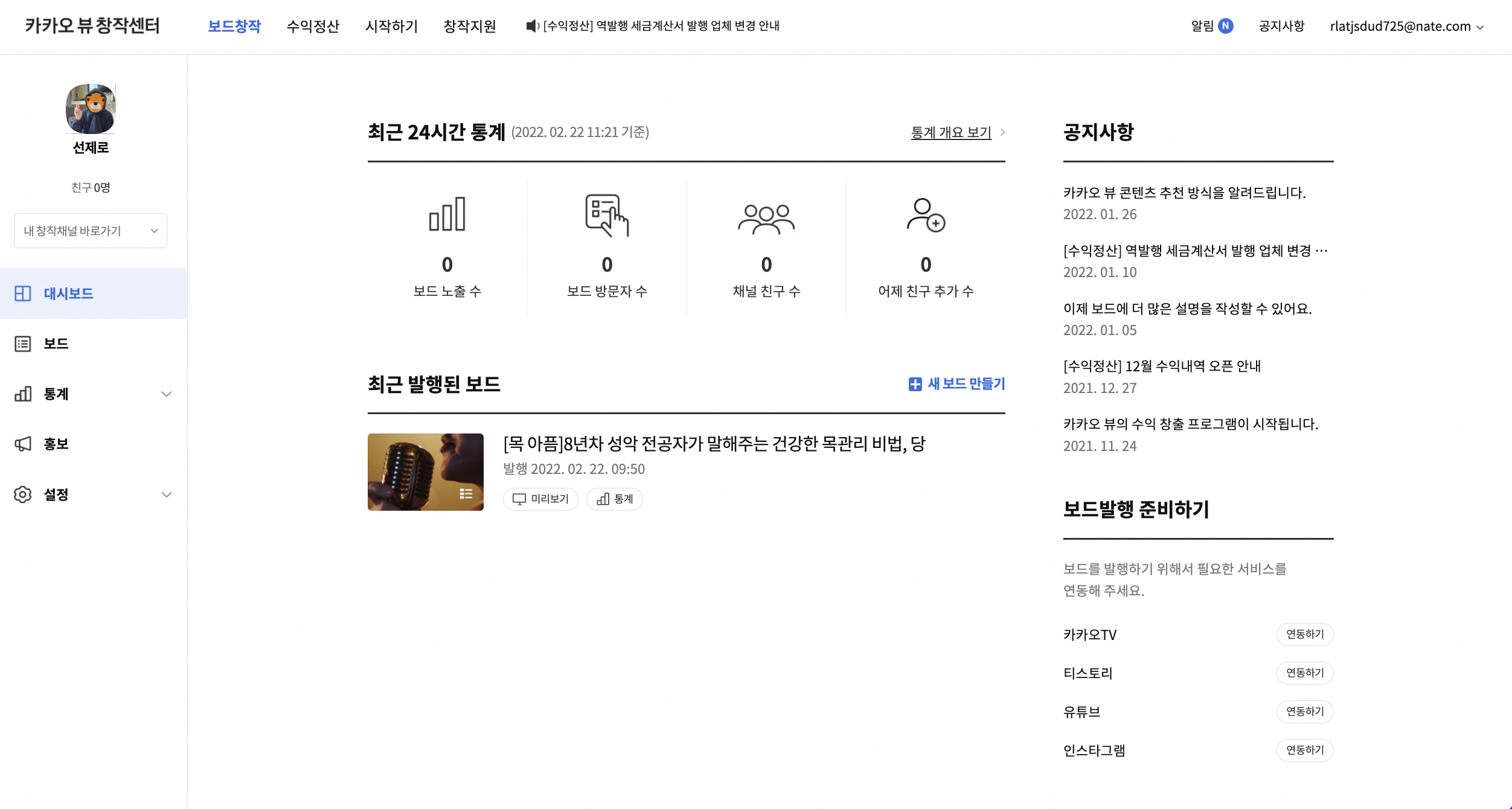The image size is (1512, 809).
Task: Click the dashboard grid icon in sidebar
Action: click(x=23, y=293)
